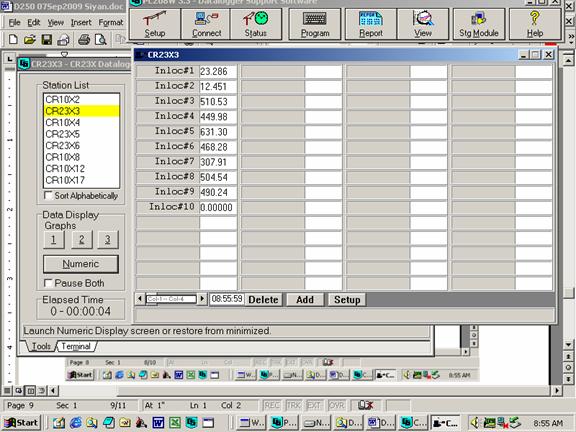Open Word's Edit menu
Screen dimensions: 576x432
coord(34,22)
